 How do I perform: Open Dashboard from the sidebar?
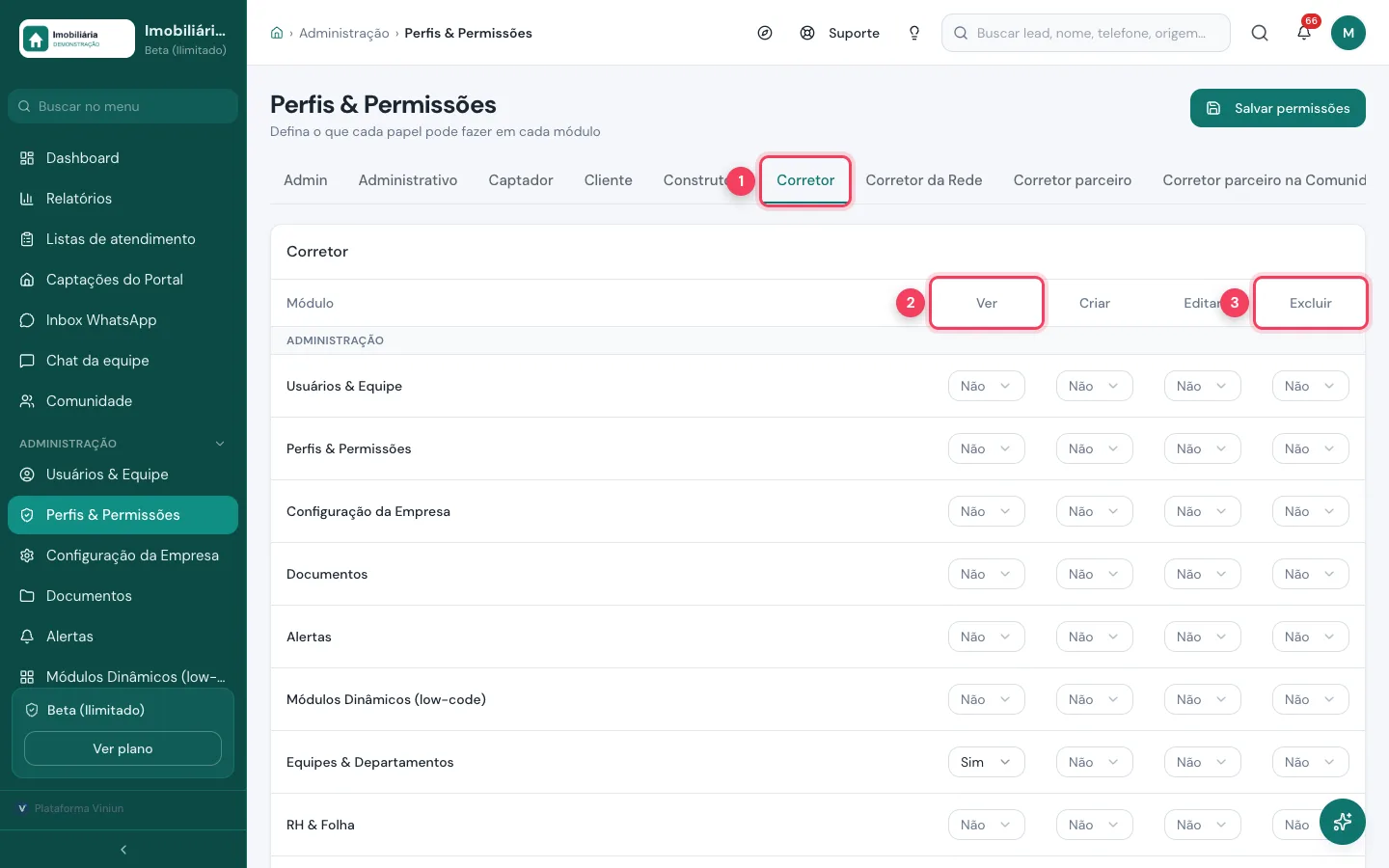pos(123,158)
